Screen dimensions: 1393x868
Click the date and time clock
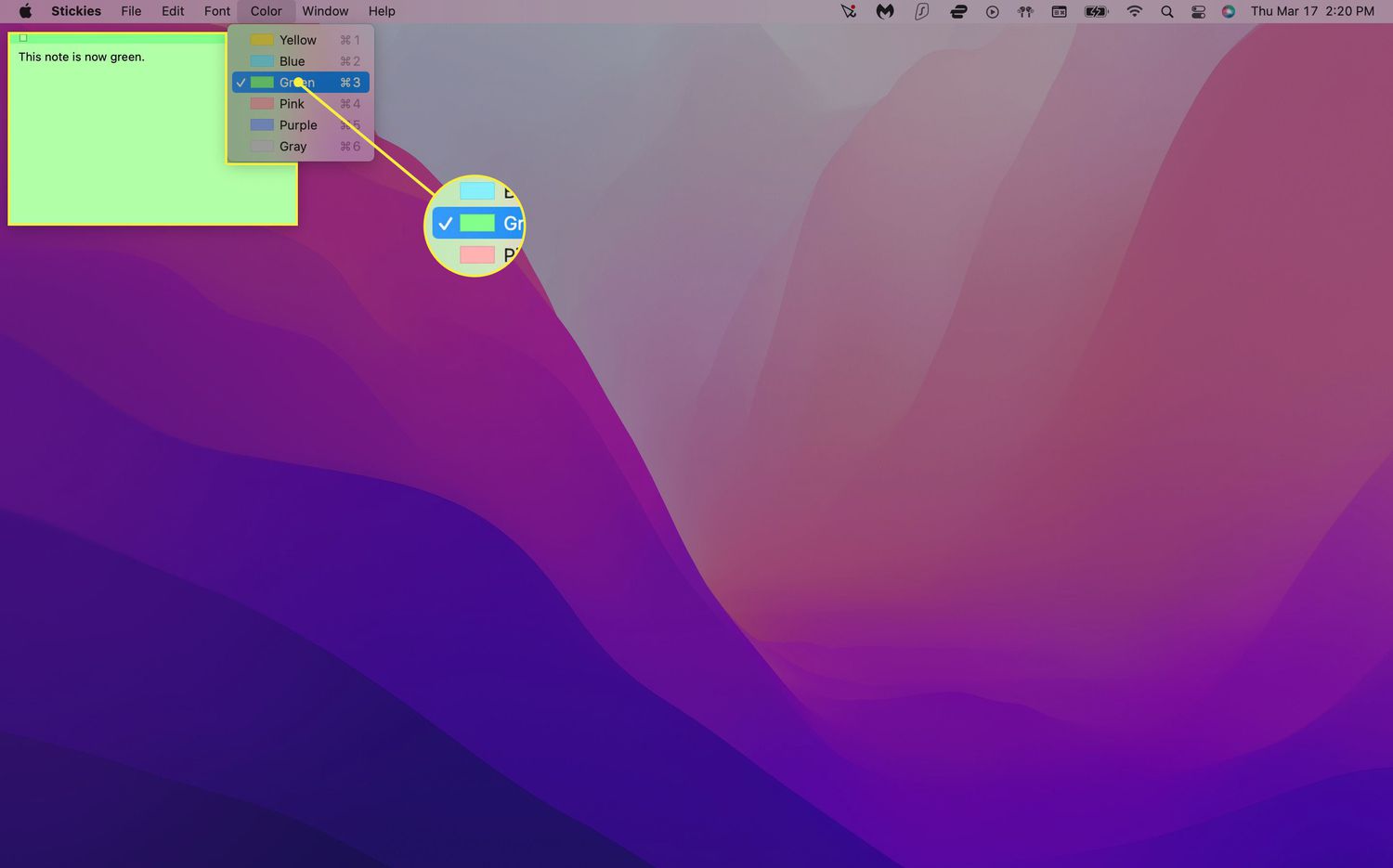tap(1311, 11)
